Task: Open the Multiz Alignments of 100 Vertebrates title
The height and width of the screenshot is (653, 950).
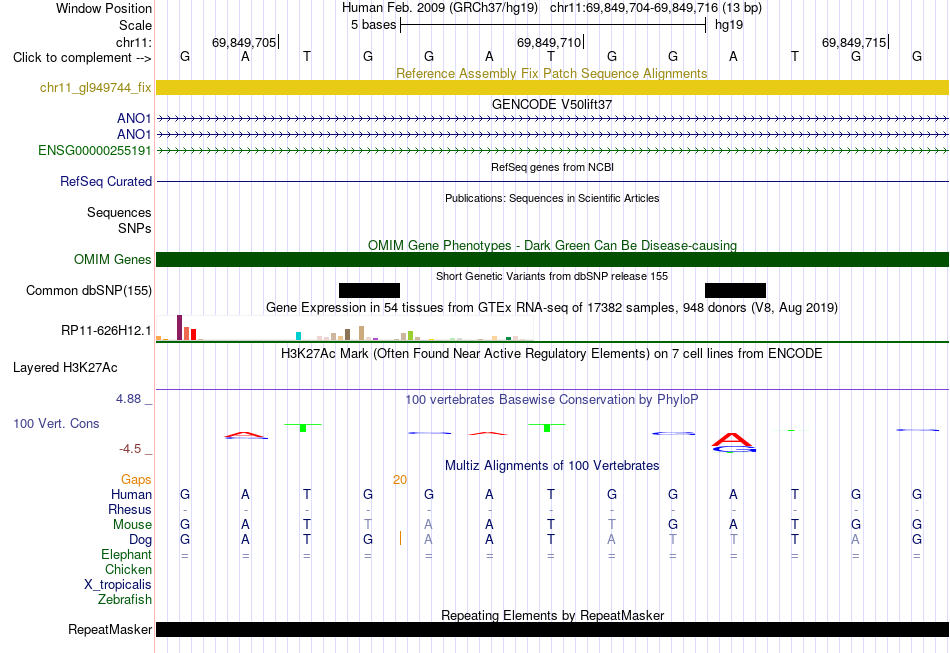Action: coord(552,466)
